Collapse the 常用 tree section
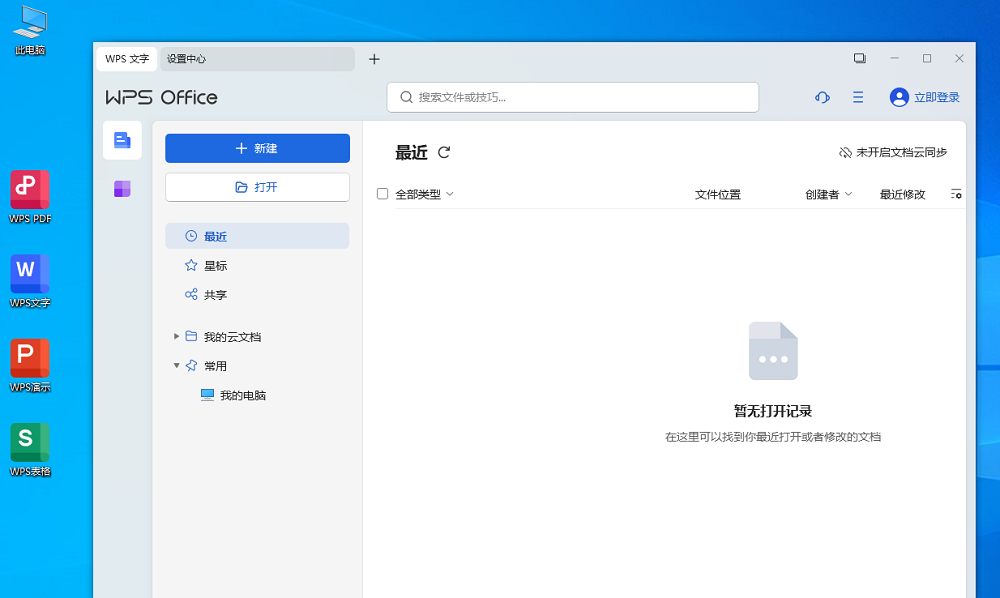This screenshot has width=1000, height=598. pos(177,366)
